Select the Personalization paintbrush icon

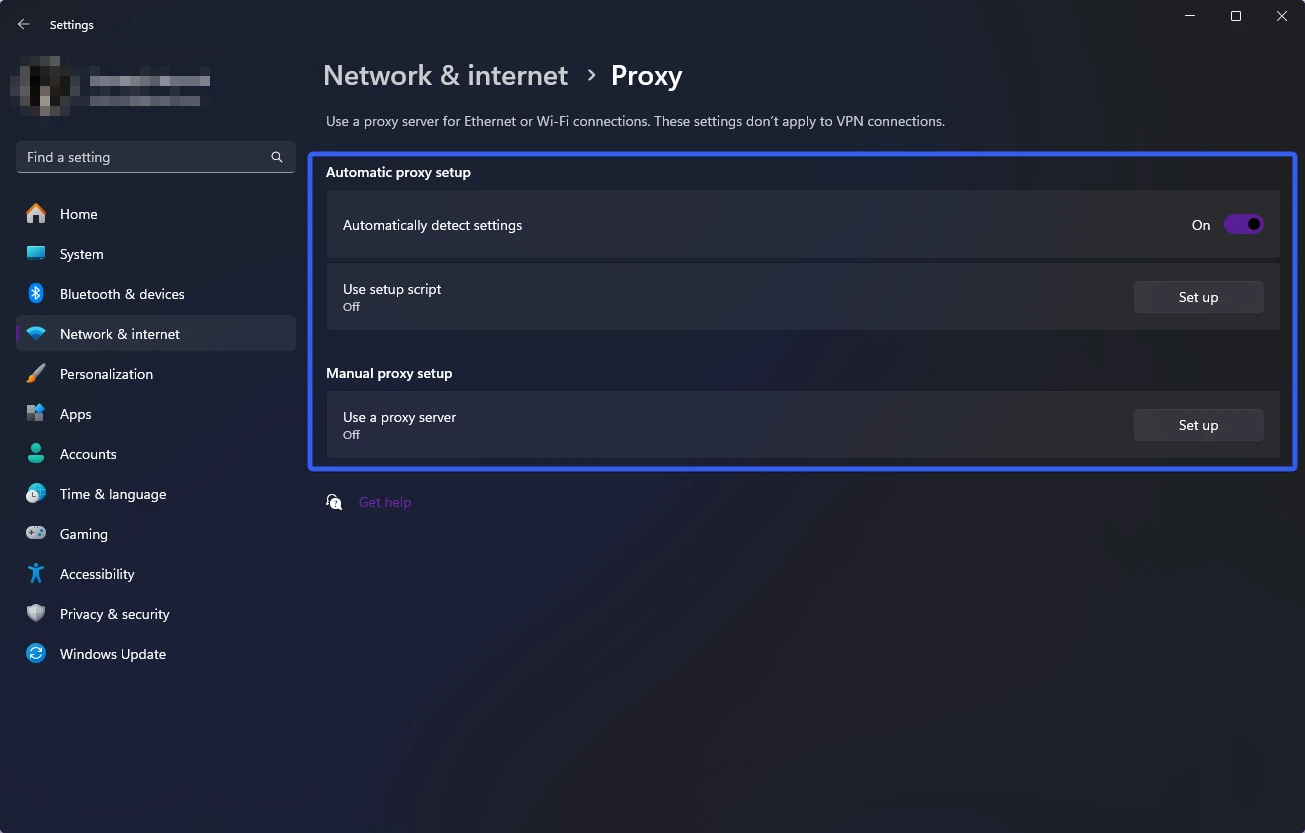36,374
